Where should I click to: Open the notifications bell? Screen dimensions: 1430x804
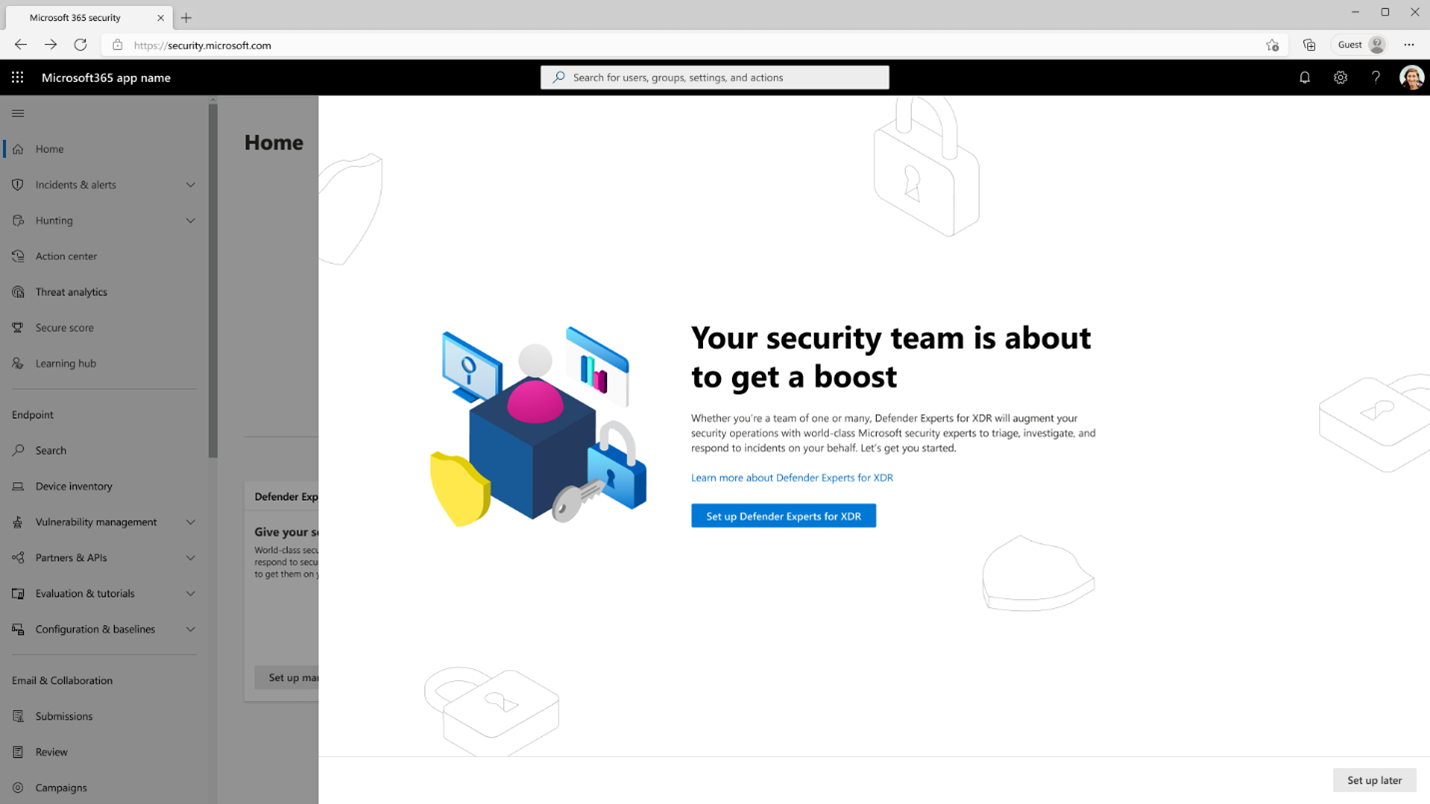pos(1304,77)
